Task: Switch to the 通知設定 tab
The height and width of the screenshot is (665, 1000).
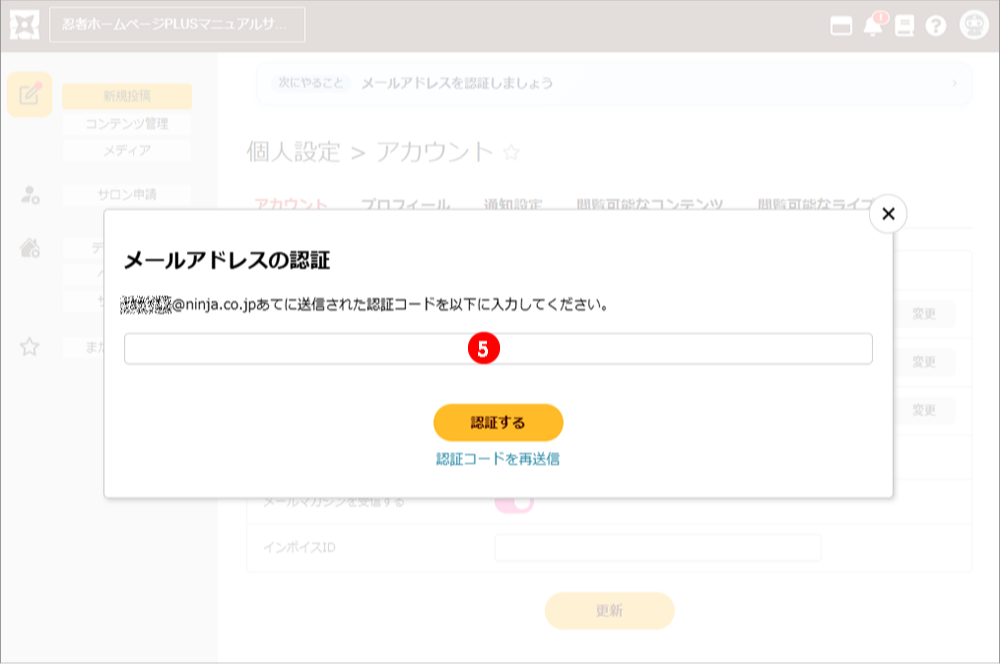Action: coord(513,204)
